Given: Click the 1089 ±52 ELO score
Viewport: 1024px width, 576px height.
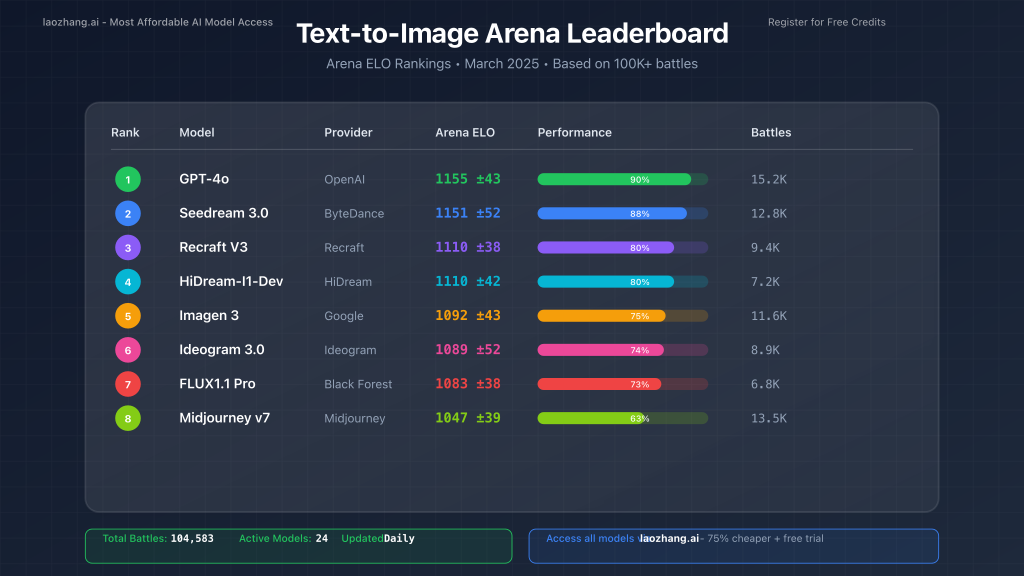Looking at the screenshot, I should (468, 349).
